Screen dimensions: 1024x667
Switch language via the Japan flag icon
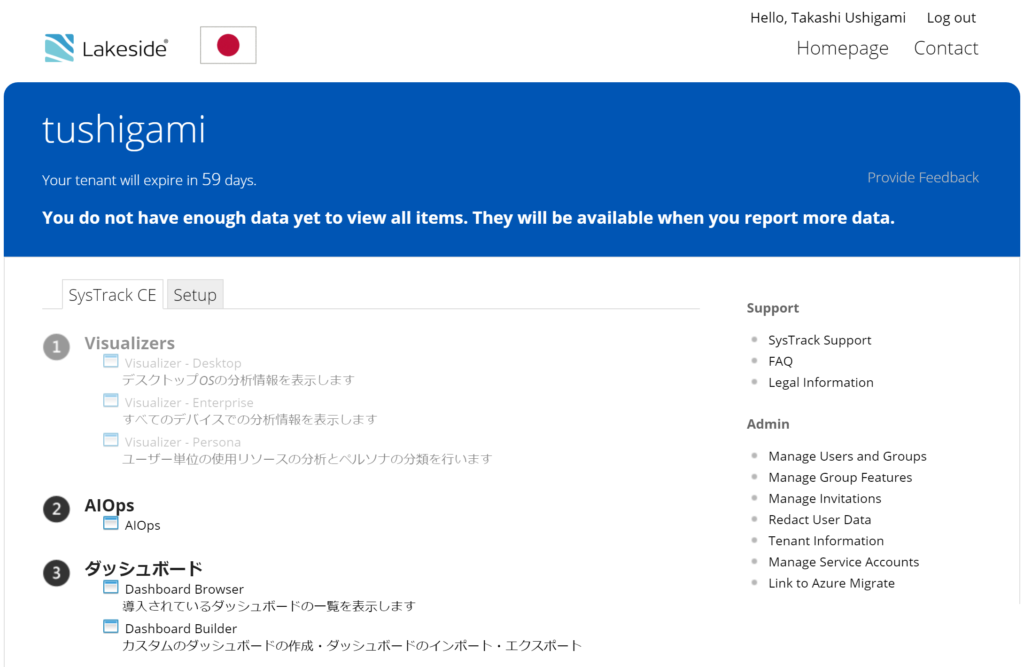pyautogui.click(x=228, y=45)
